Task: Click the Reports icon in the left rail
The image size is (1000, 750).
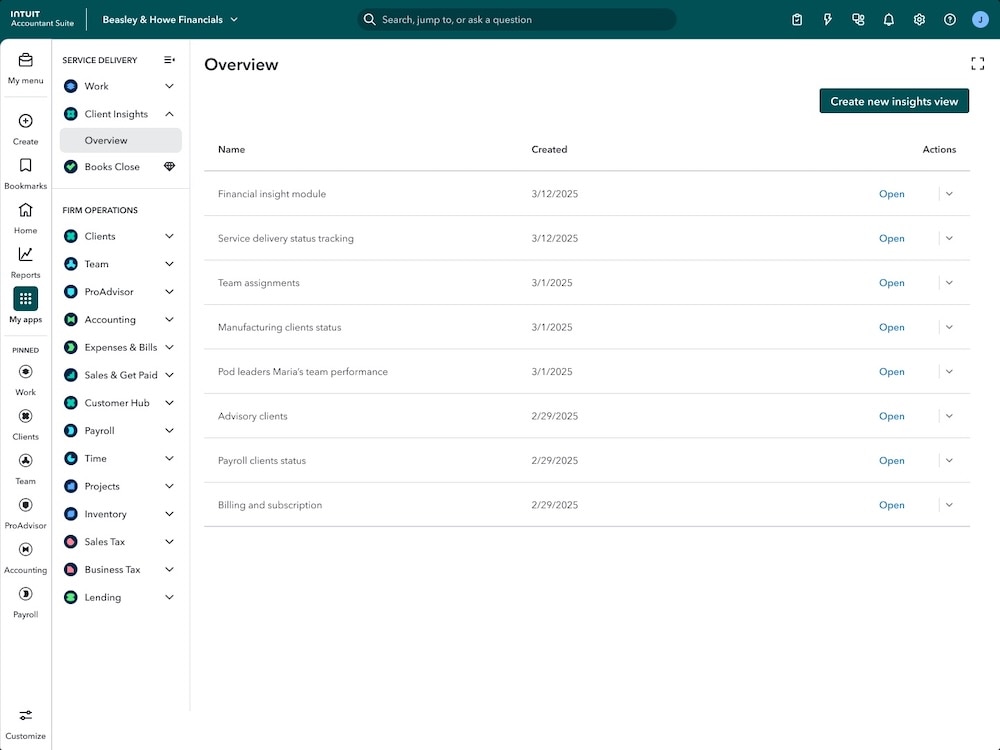Action: 25,257
